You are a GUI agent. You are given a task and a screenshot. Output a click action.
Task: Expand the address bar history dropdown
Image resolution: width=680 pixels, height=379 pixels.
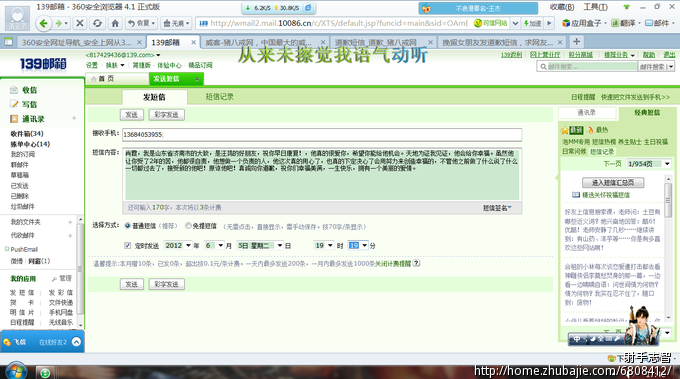[x=515, y=23]
